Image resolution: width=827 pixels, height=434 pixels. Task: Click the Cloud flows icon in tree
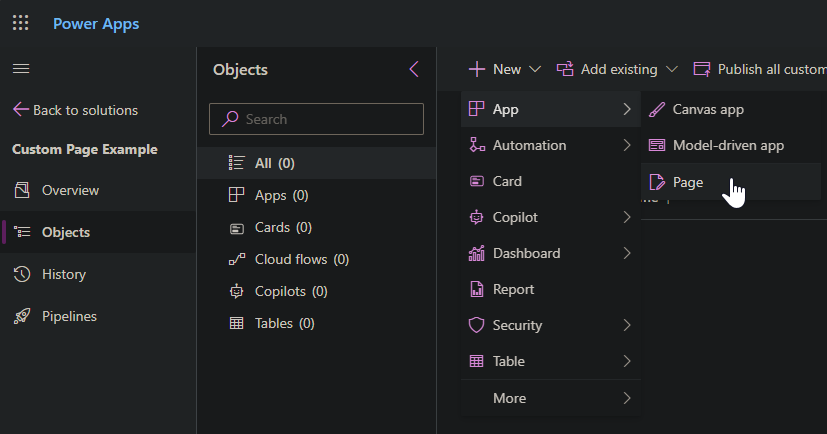[237, 259]
